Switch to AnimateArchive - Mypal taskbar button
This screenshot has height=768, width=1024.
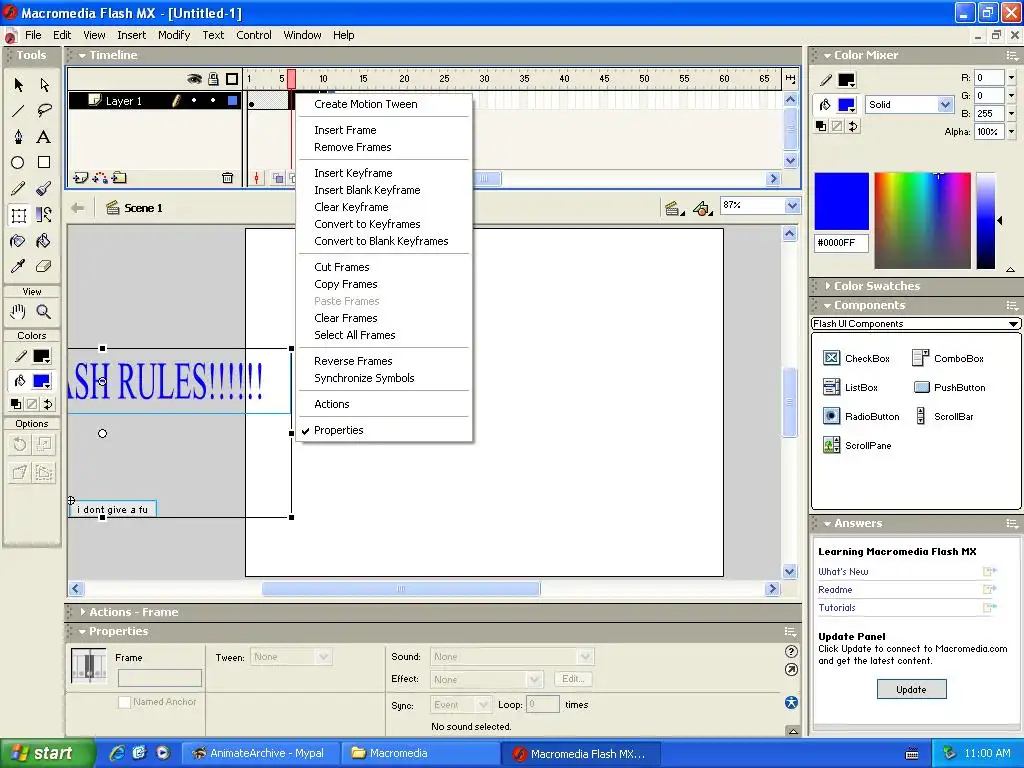(259, 754)
